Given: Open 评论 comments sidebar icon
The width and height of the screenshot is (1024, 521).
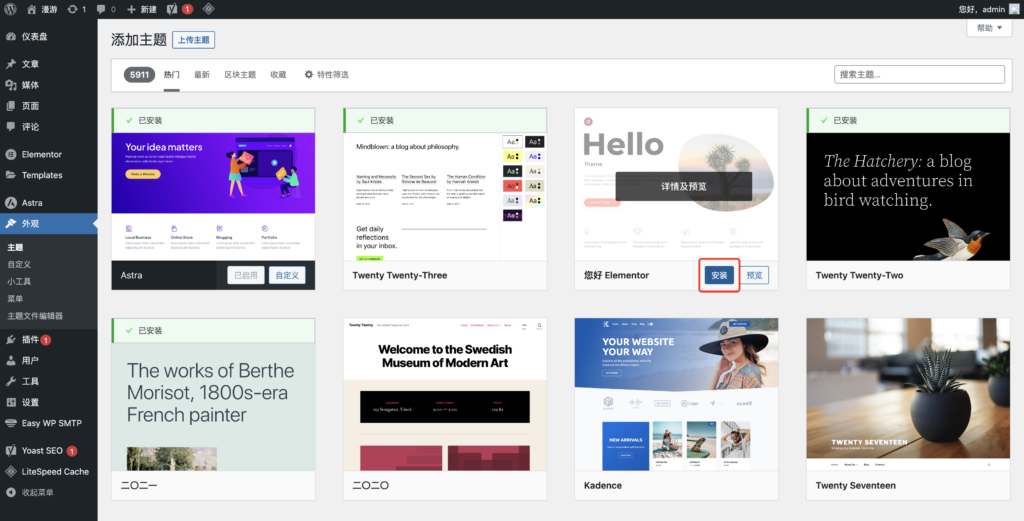Looking at the screenshot, I should (x=10, y=127).
